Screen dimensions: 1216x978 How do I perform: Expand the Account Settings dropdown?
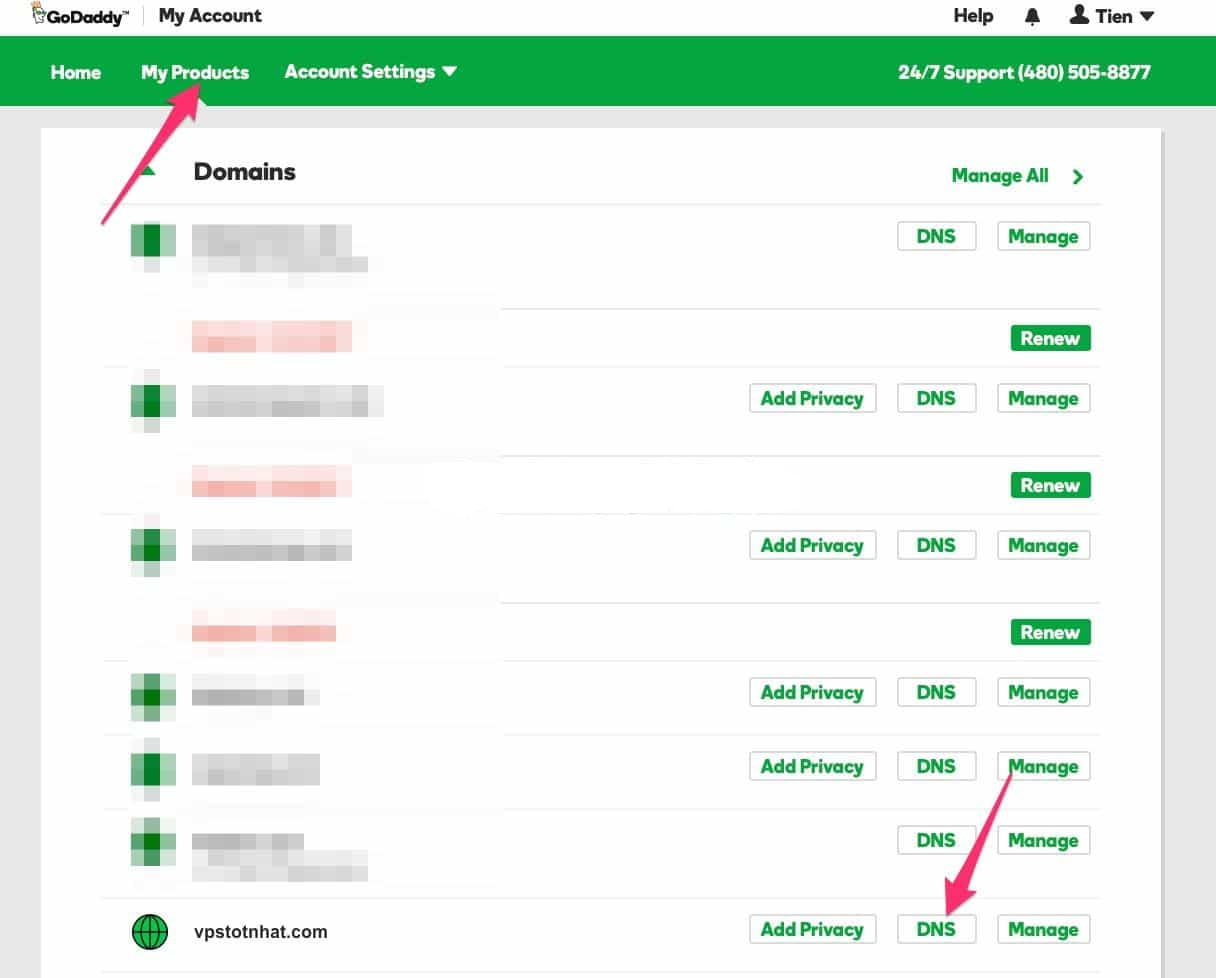370,72
